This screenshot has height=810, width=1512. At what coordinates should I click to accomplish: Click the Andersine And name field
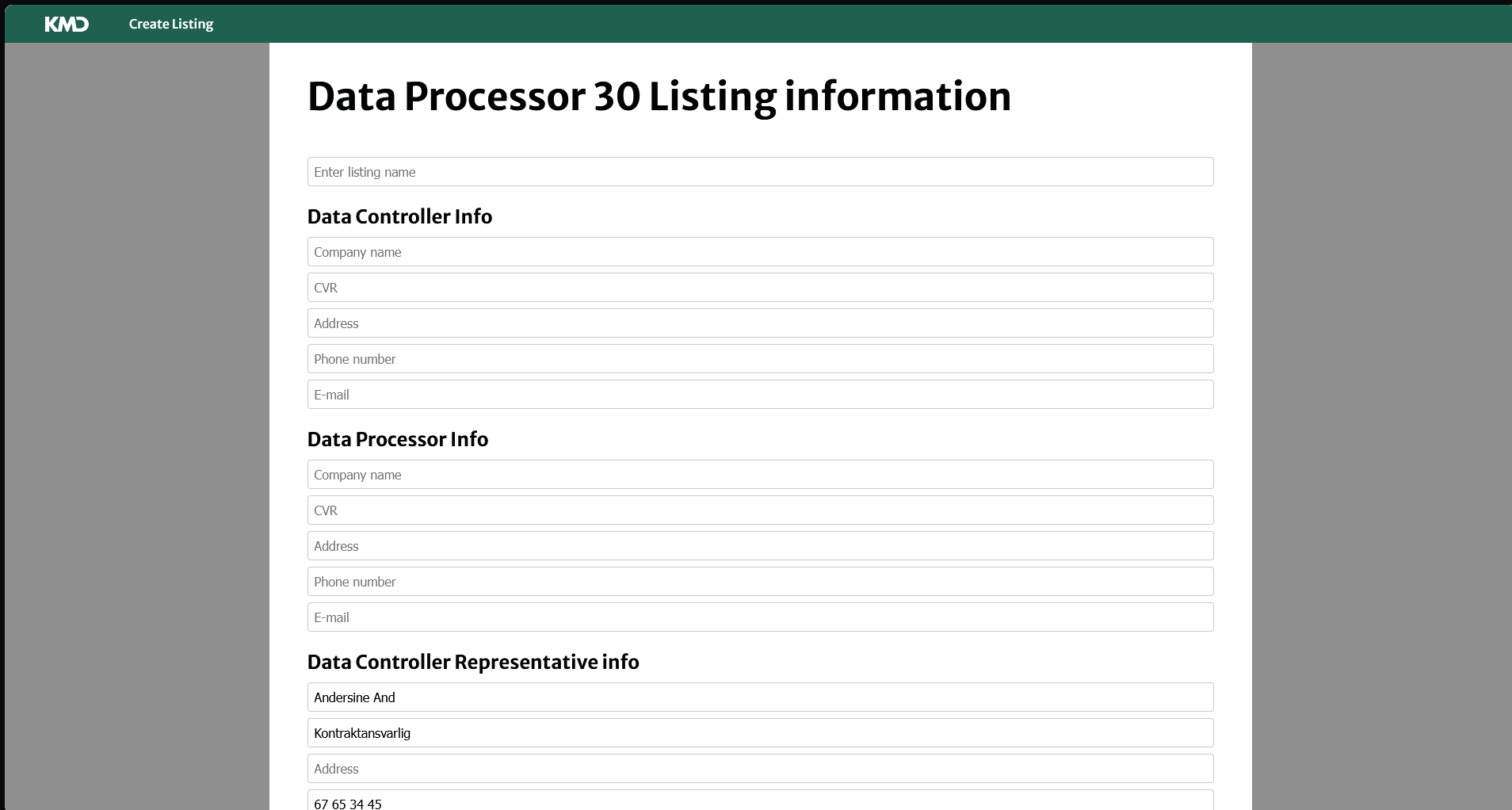tap(760, 697)
